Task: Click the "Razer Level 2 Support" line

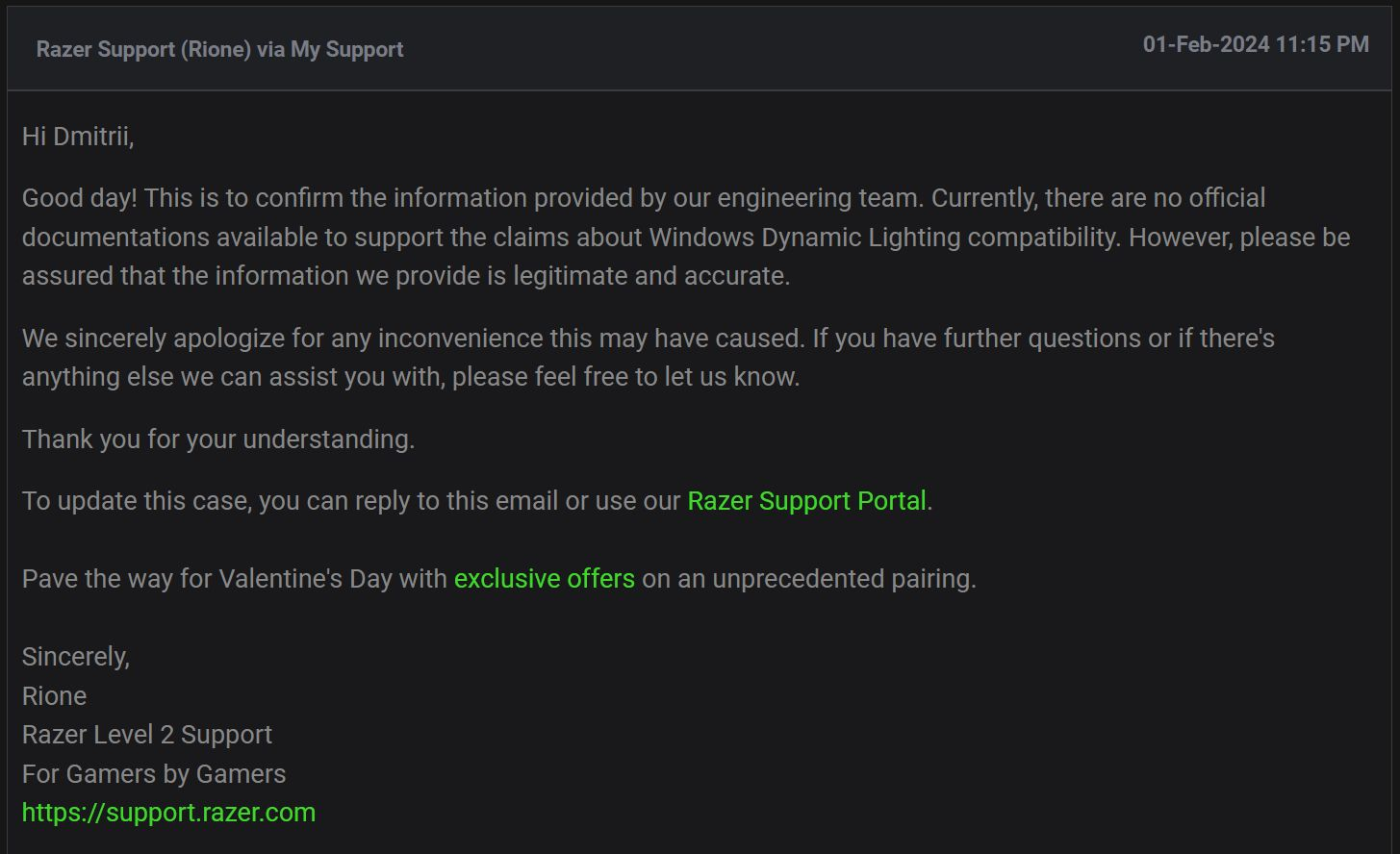Action: pos(147,735)
